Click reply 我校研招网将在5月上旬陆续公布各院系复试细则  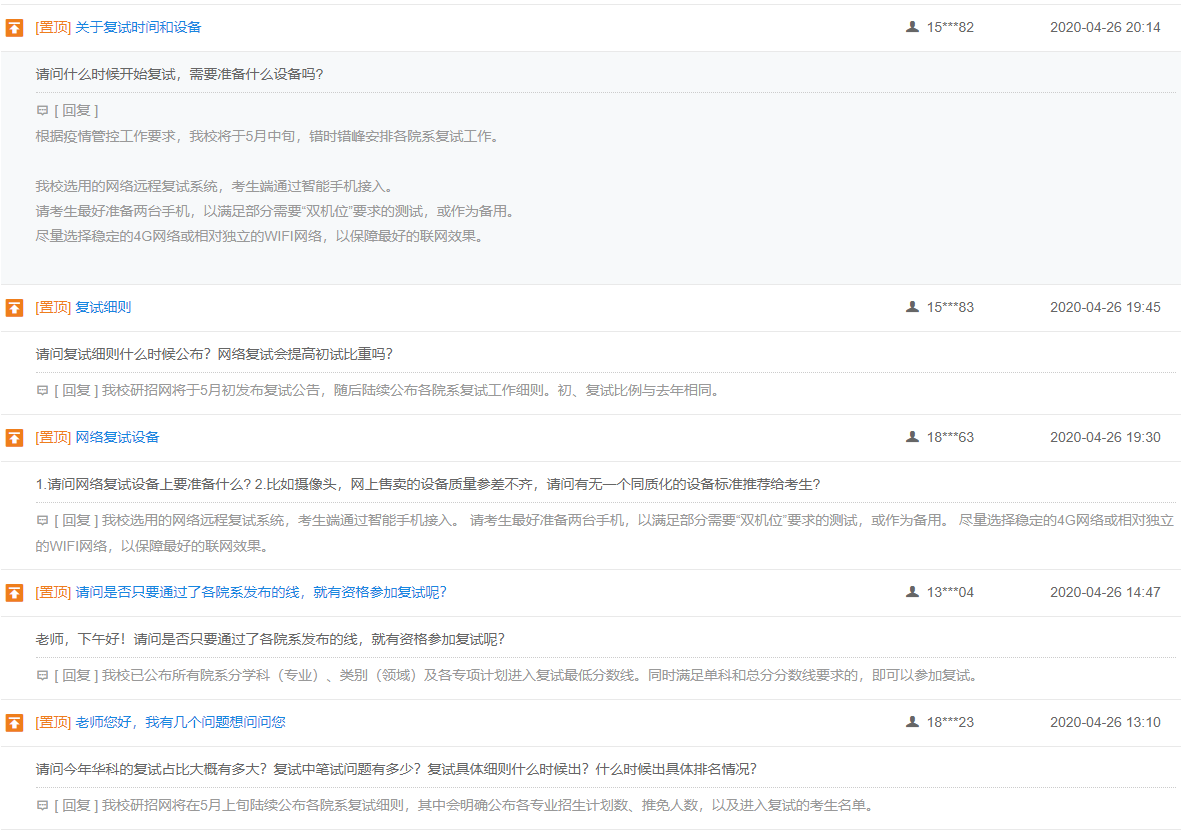click(x=488, y=806)
